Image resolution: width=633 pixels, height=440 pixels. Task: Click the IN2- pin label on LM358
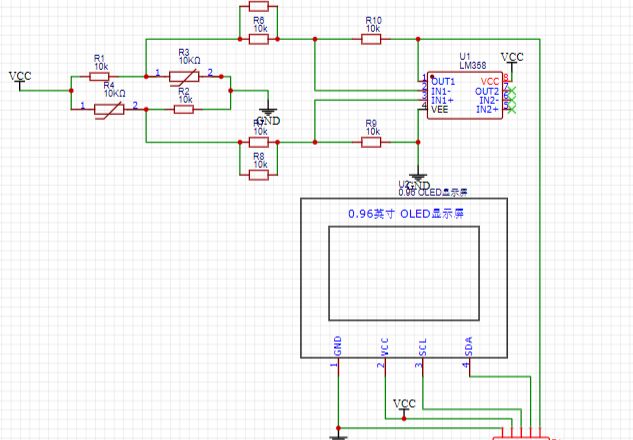(489, 100)
